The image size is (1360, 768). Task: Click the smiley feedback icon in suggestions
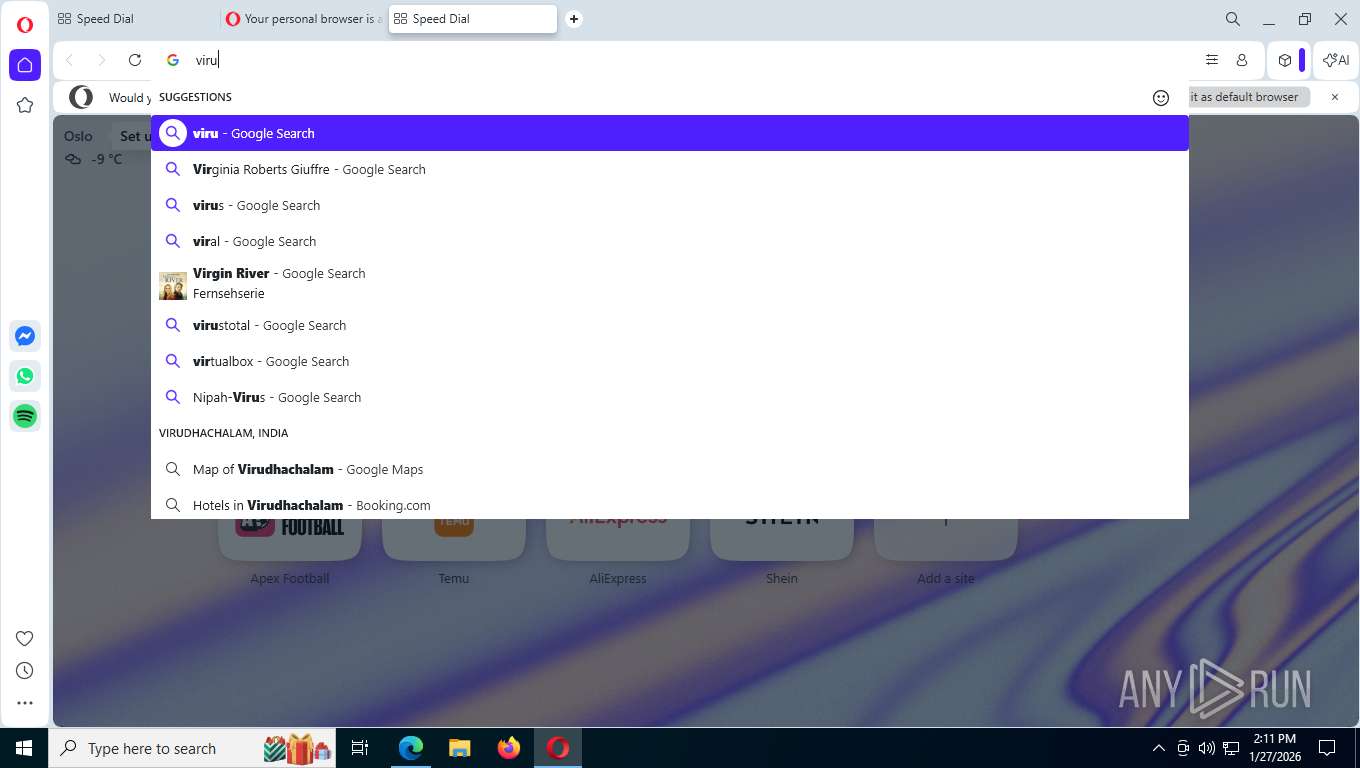(1161, 97)
